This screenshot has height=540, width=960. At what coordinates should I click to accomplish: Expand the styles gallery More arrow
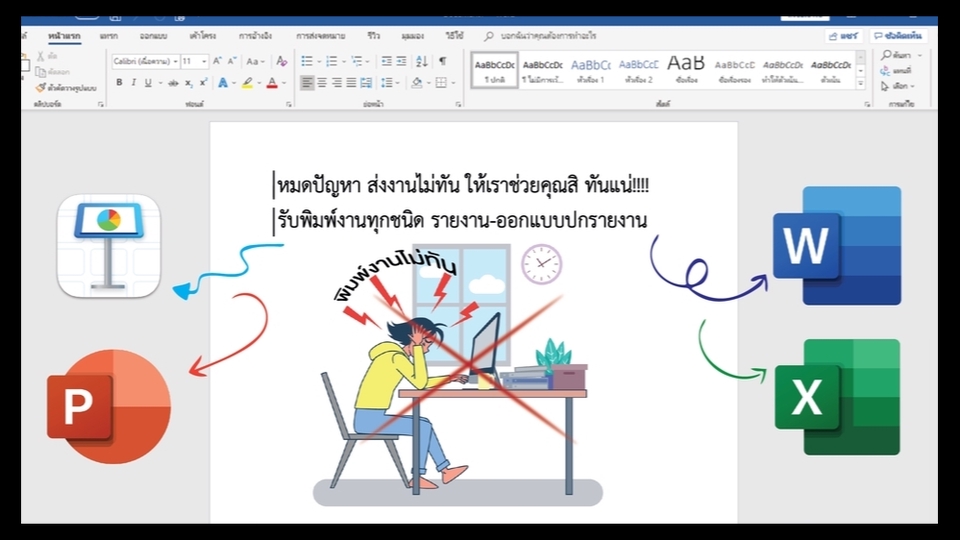click(x=861, y=84)
